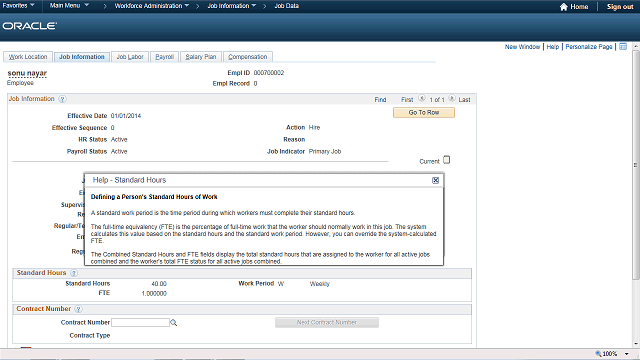Open the New Window link
640x360 pixels.
click(x=522, y=47)
